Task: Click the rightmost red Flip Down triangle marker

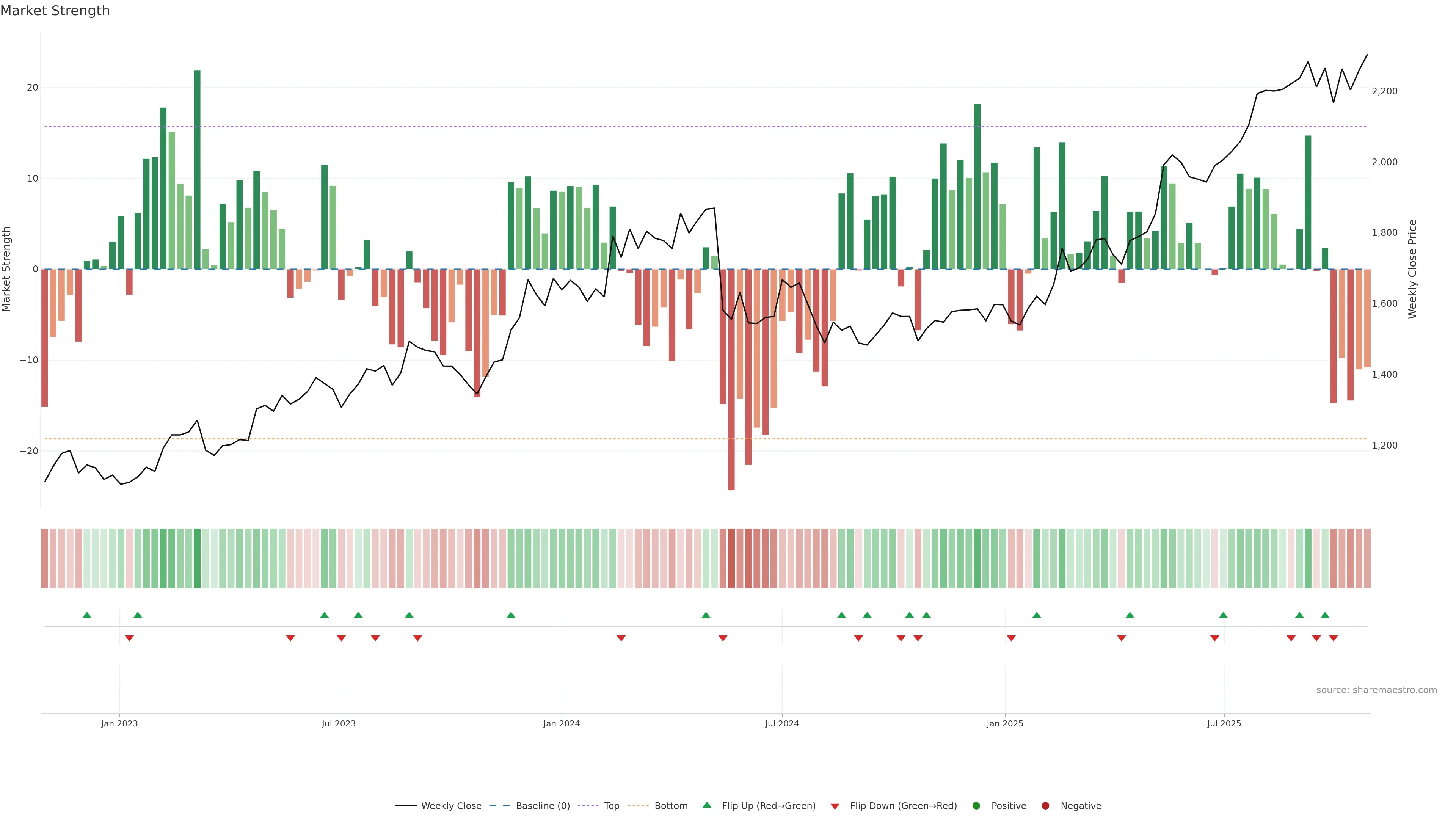Action: coord(1334,638)
